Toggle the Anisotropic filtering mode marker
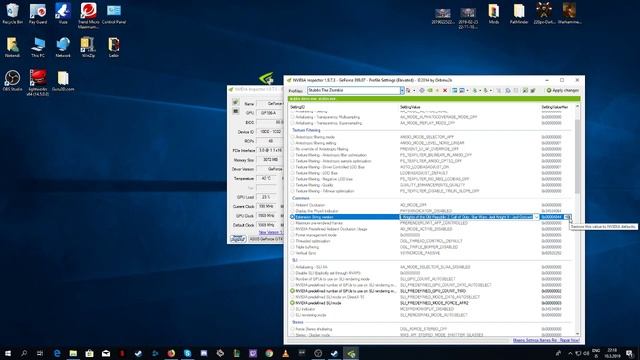The image size is (640, 360). (292, 137)
